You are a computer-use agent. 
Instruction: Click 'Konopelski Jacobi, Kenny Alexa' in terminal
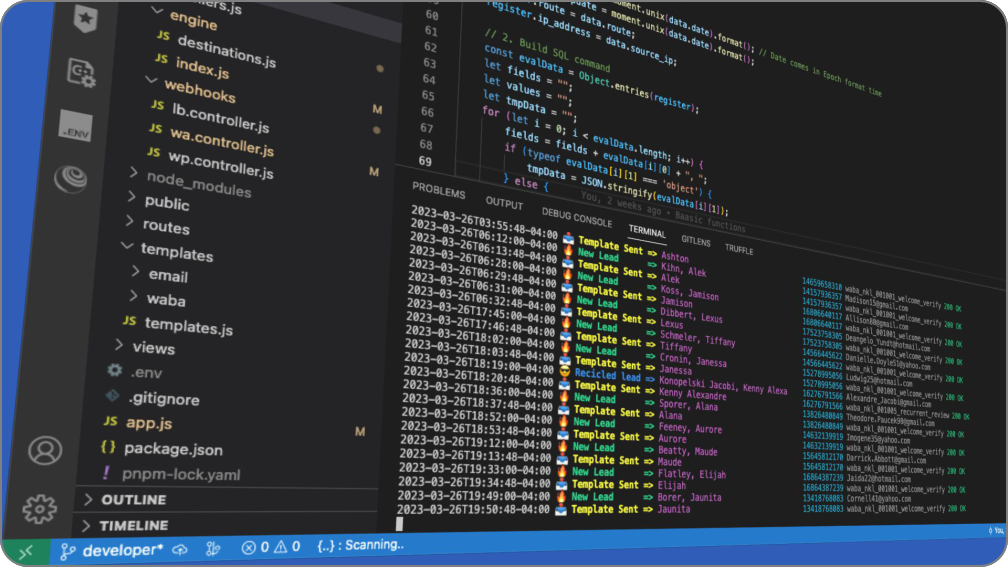[x=723, y=385]
